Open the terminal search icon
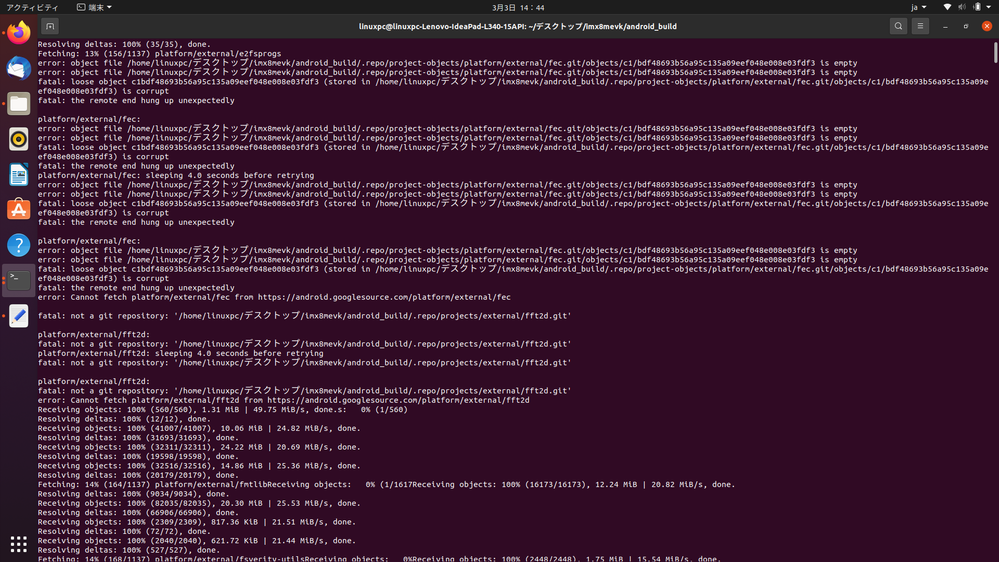Image resolution: width=999 pixels, height=562 pixels. point(898,26)
